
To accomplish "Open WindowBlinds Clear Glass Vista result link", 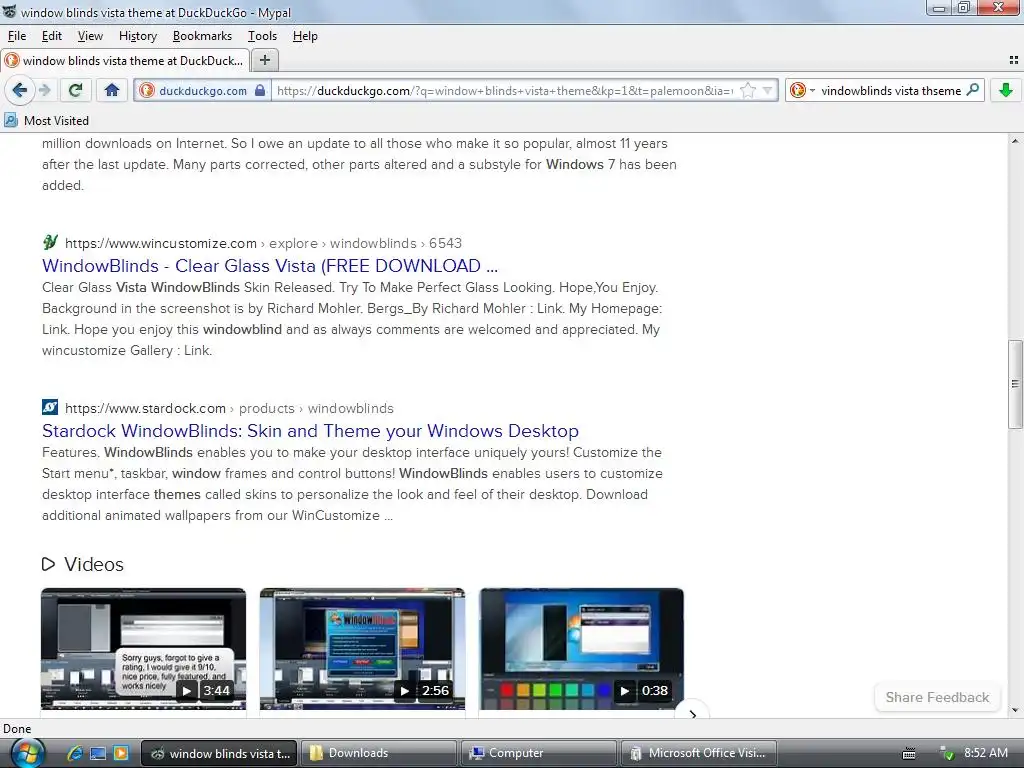I will coord(270,266).
